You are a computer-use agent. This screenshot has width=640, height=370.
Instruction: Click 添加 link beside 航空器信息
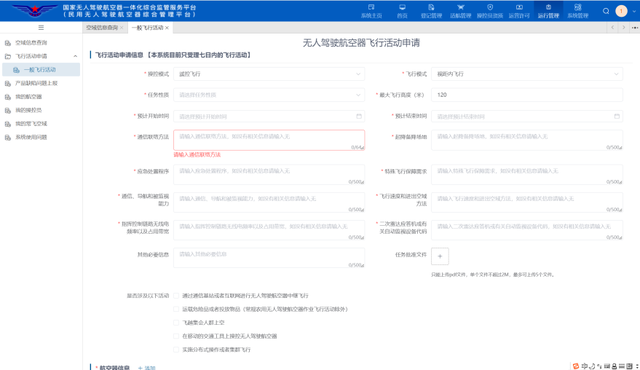147,368
